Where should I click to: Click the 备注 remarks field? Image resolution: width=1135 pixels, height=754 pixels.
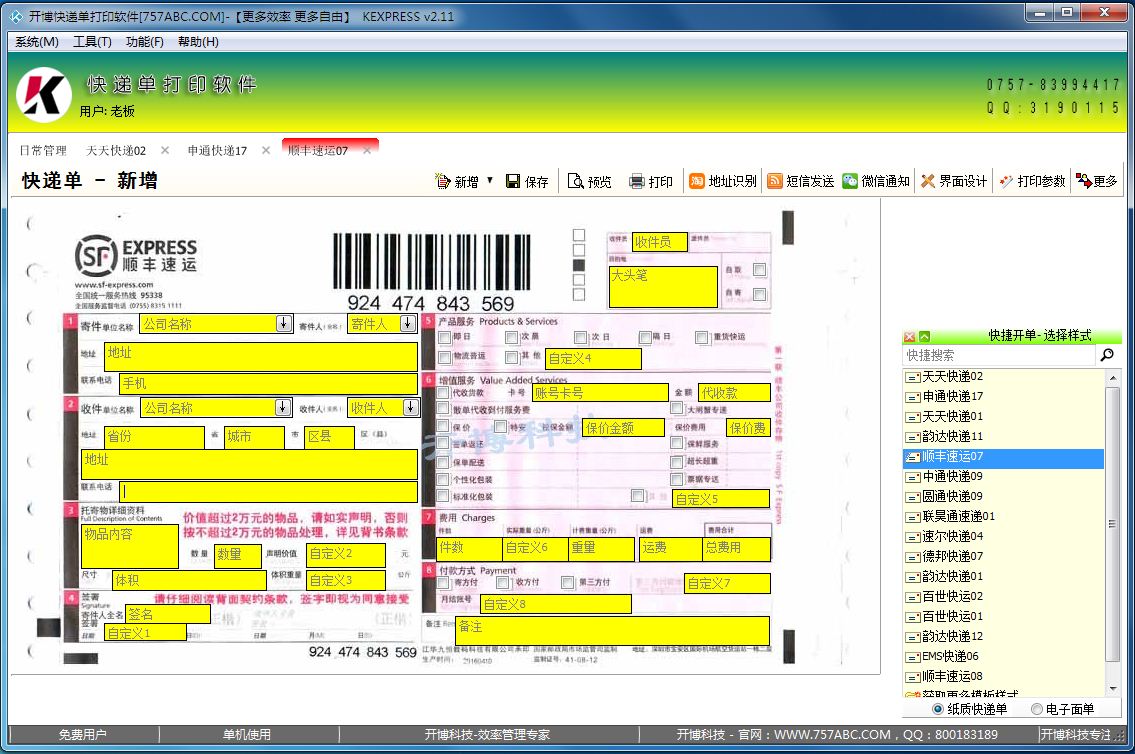pyautogui.click(x=612, y=630)
